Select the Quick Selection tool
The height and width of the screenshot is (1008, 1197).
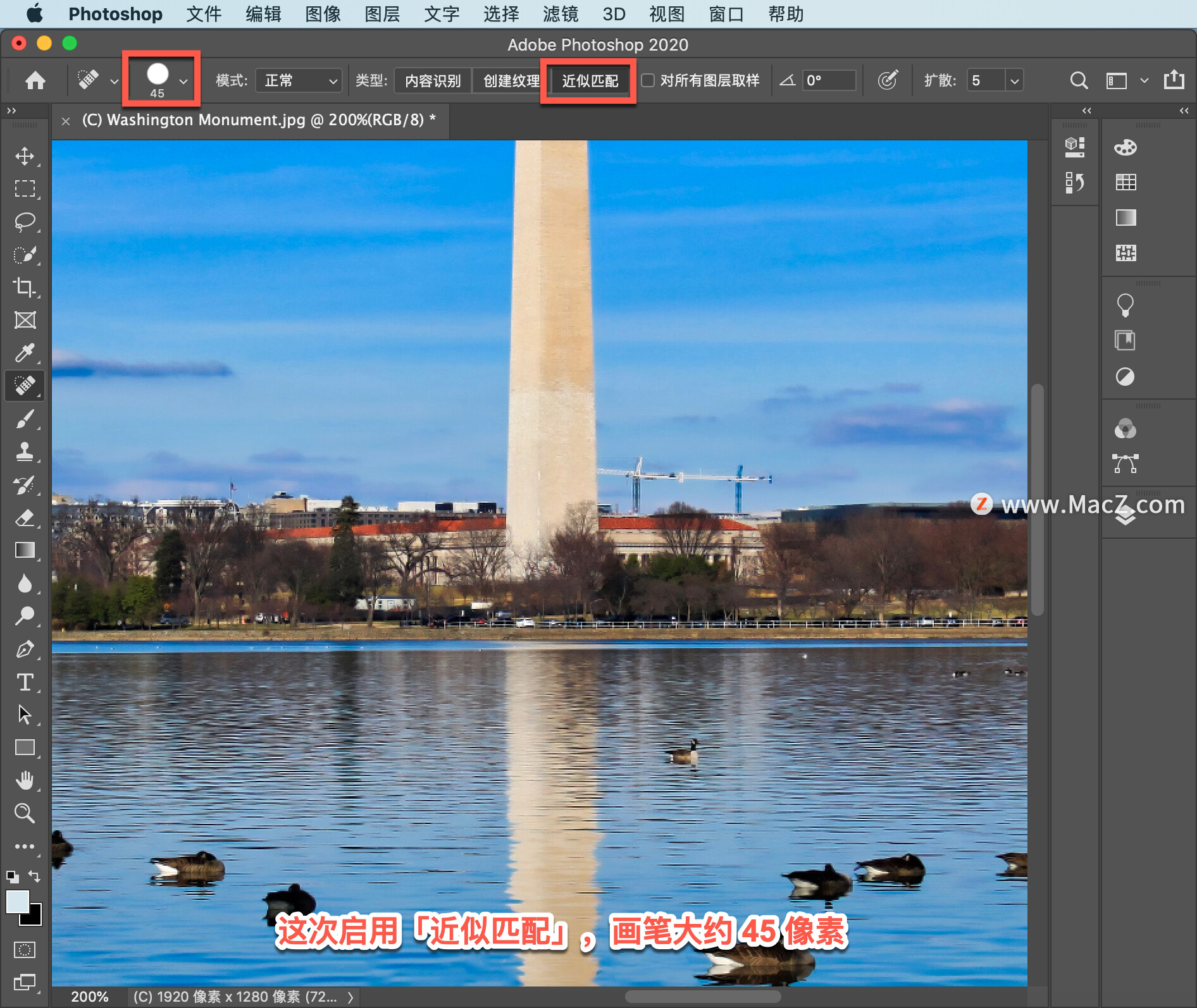[x=25, y=254]
